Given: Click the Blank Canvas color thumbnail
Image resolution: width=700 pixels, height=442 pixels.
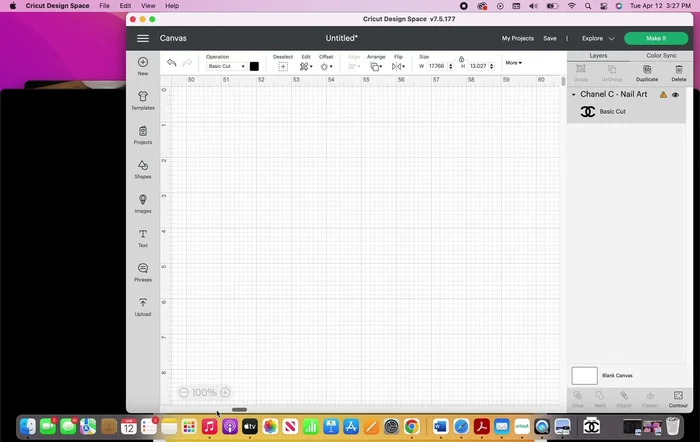Looking at the screenshot, I should [x=584, y=375].
